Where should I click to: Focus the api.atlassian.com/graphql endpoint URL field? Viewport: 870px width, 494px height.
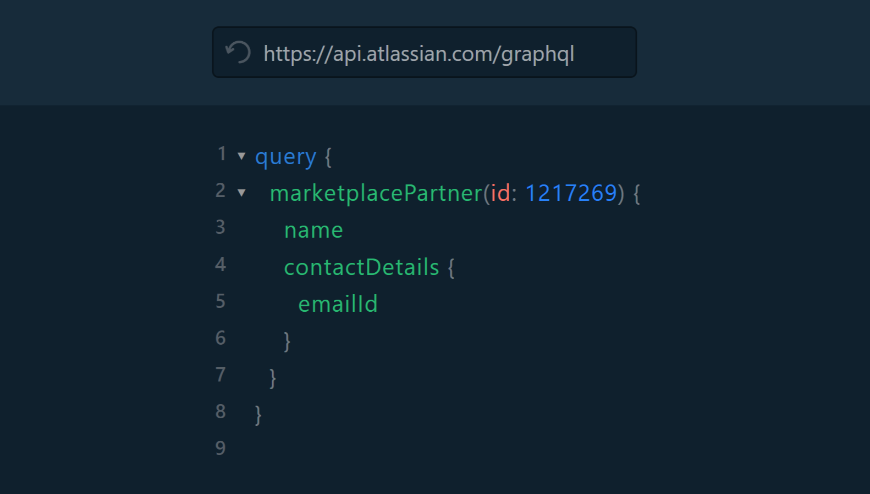419,53
